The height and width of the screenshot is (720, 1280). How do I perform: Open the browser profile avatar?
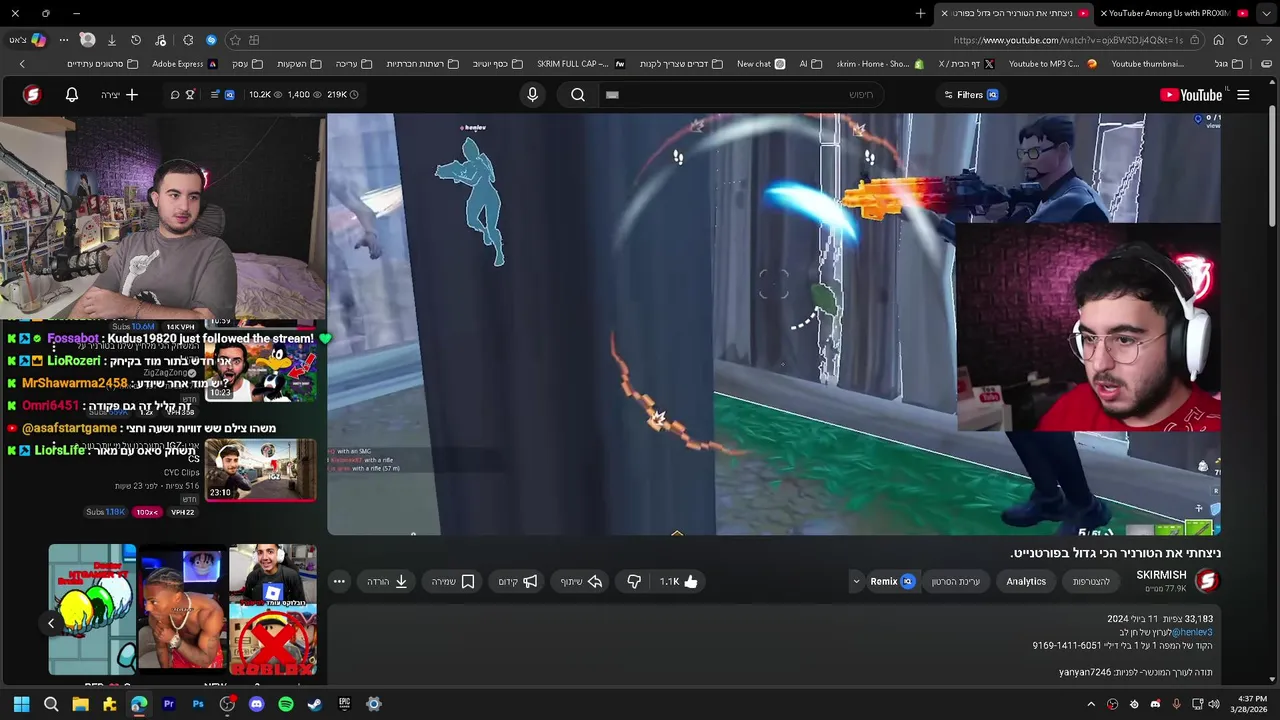click(87, 40)
